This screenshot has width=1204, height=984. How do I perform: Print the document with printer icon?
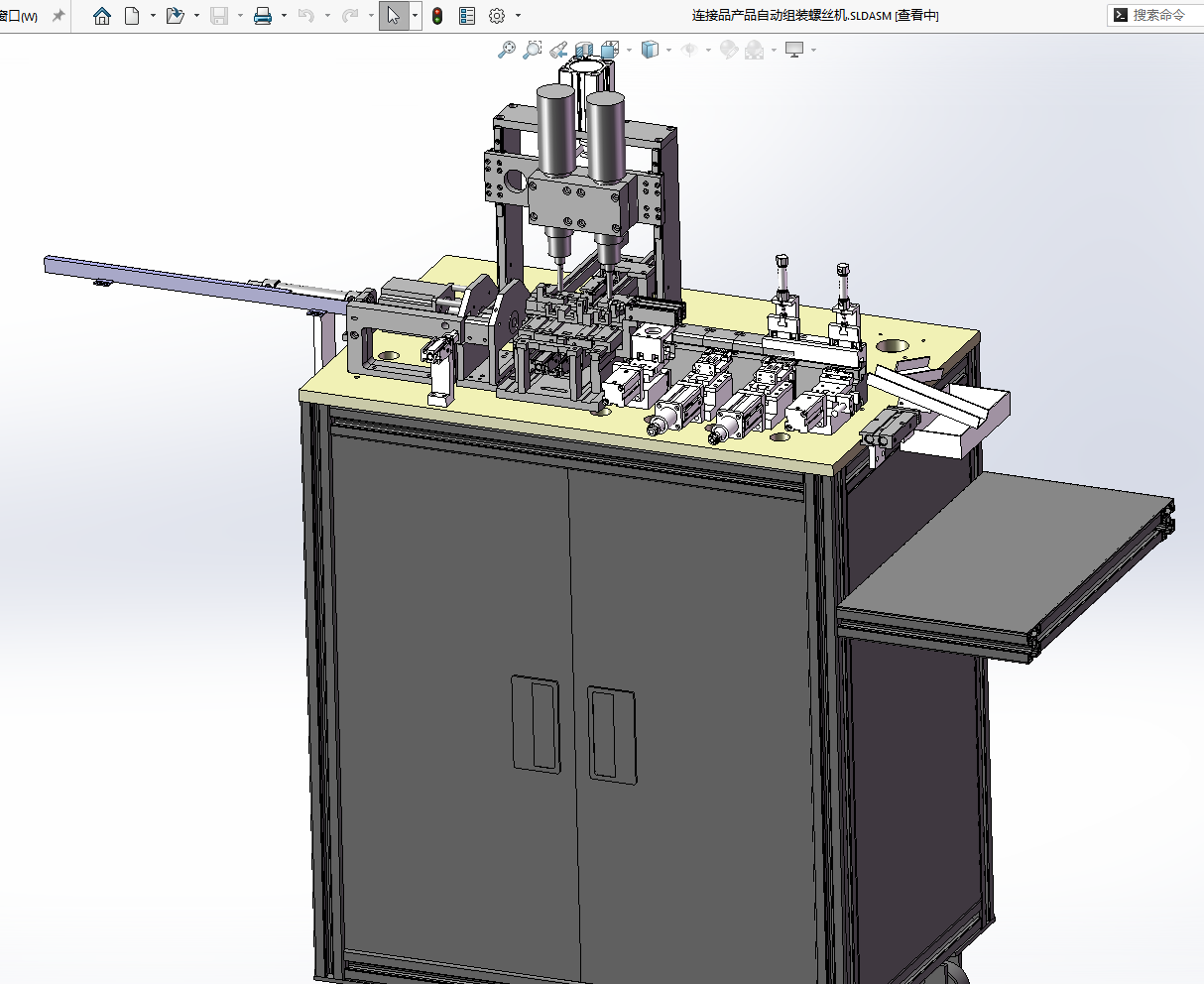[x=263, y=16]
